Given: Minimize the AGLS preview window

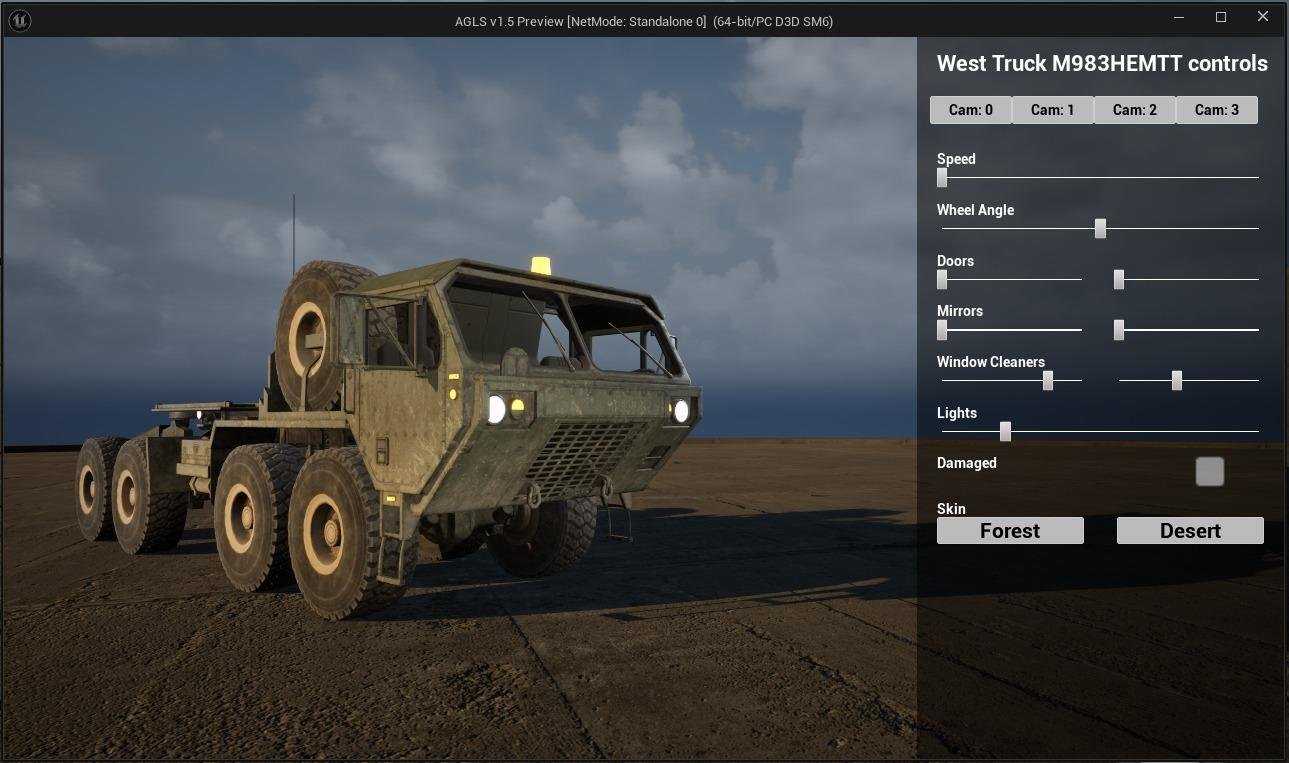Looking at the screenshot, I should [x=1179, y=17].
